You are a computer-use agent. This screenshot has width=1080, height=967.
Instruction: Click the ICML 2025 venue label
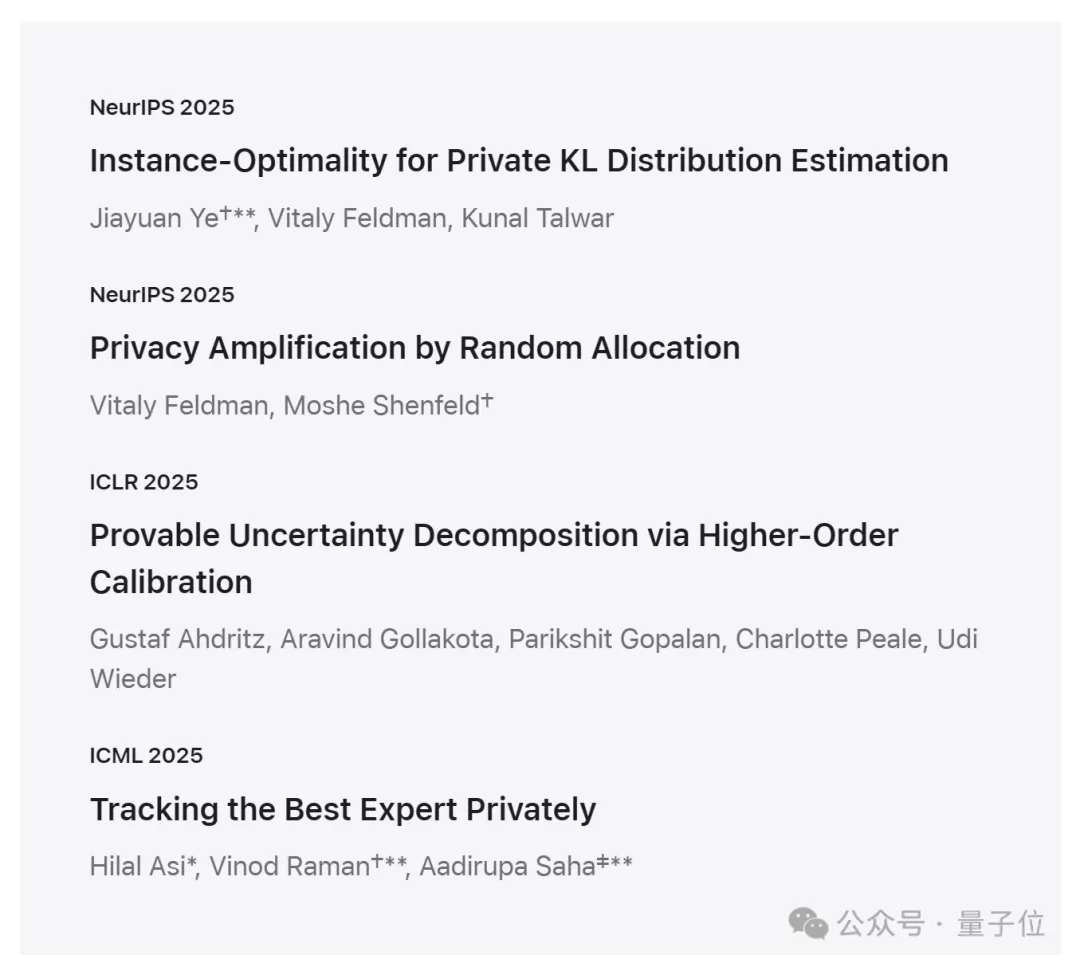[146, 755]
